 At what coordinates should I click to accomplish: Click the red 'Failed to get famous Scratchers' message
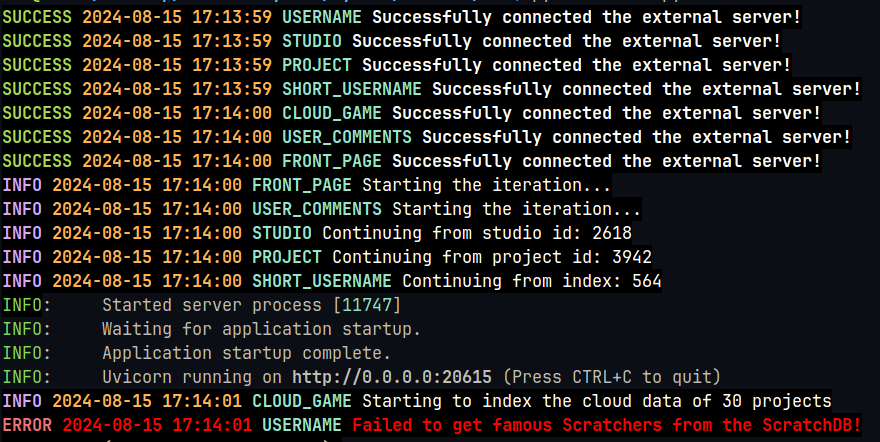pos(606,425)
